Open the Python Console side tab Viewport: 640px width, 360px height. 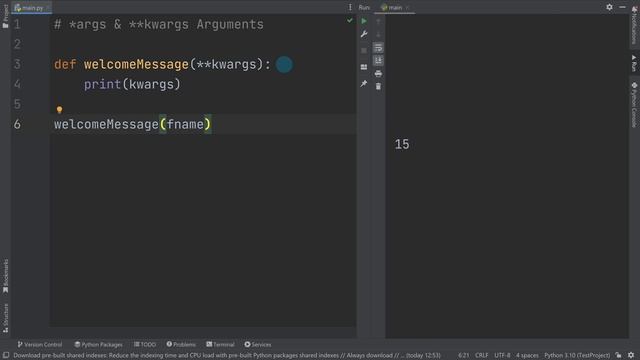[634, 105]
